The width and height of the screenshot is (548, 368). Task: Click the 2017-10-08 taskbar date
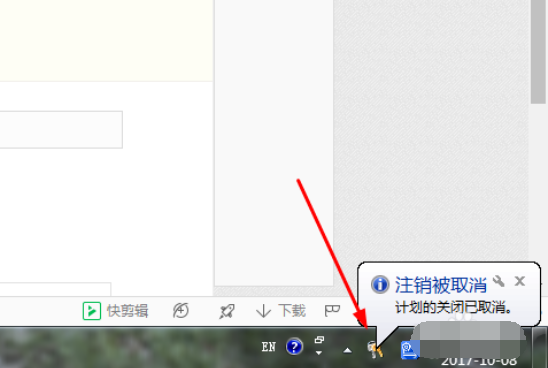(x=479, y=362)
